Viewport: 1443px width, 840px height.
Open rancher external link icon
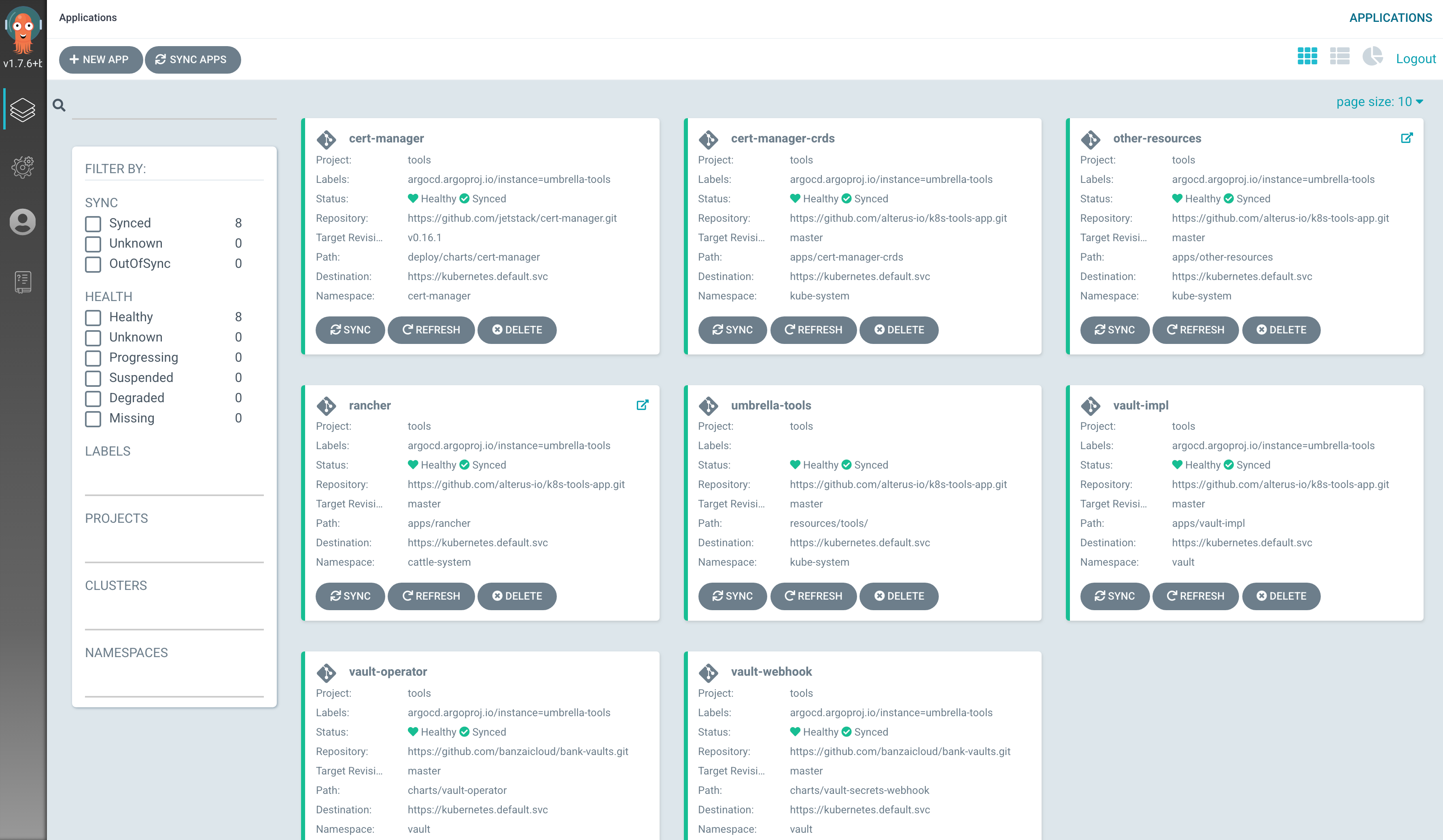click(642, 405)
